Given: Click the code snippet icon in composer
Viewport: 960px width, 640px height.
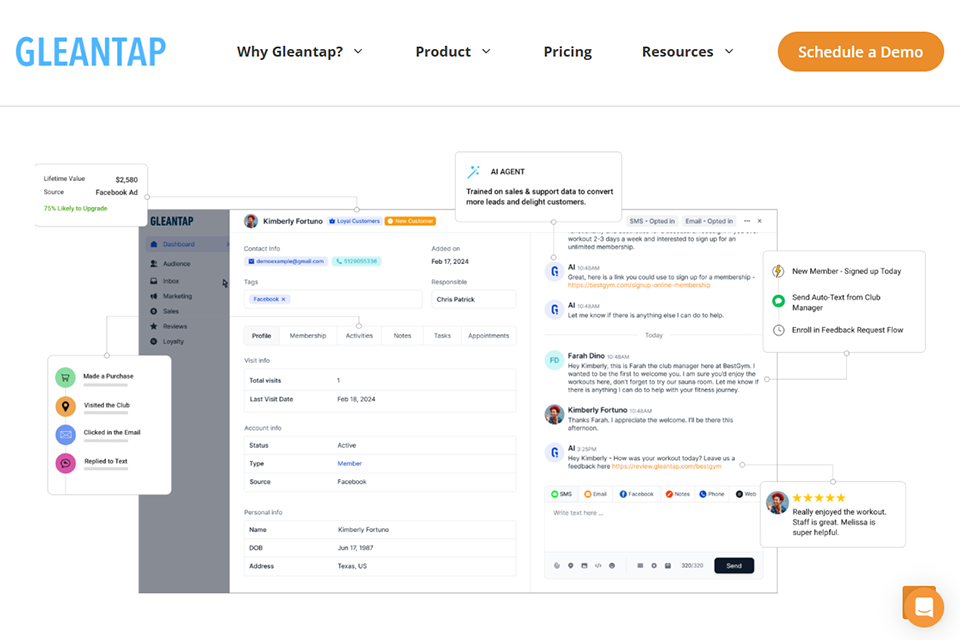Looking at the screenshot, I should (x=598, y=566).
